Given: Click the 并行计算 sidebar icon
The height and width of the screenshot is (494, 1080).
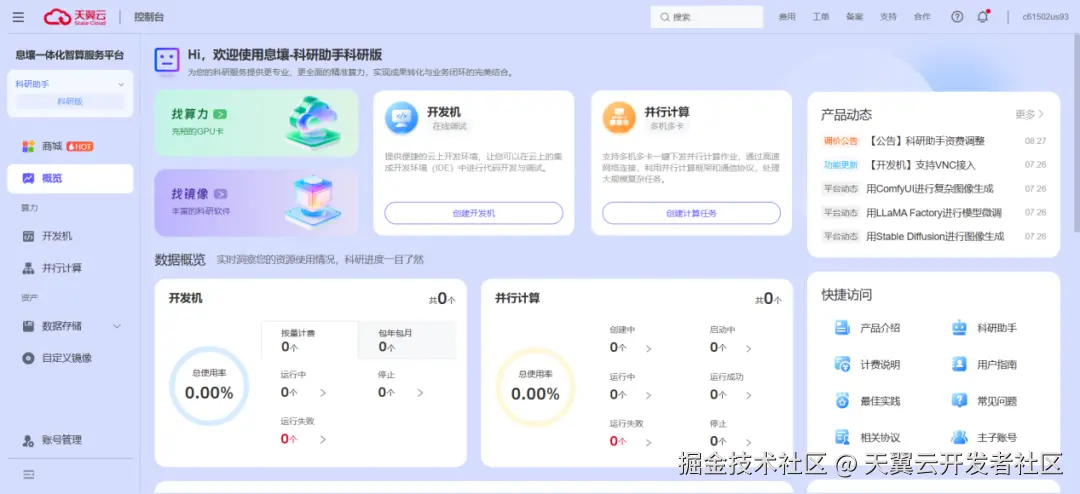Looking at the screenshot, I should pyautogui.click(x=28, y=268).
